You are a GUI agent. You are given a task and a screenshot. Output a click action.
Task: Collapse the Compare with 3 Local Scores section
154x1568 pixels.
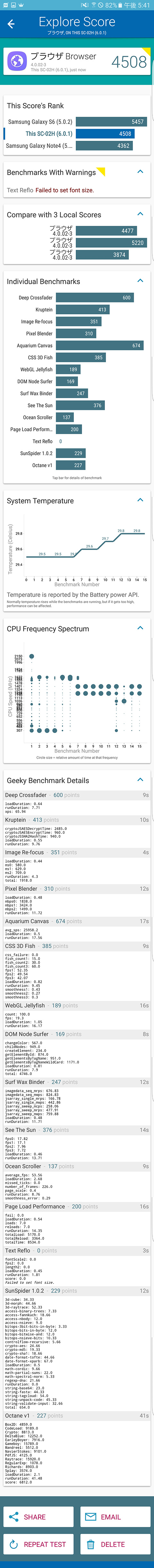(140, 214)
